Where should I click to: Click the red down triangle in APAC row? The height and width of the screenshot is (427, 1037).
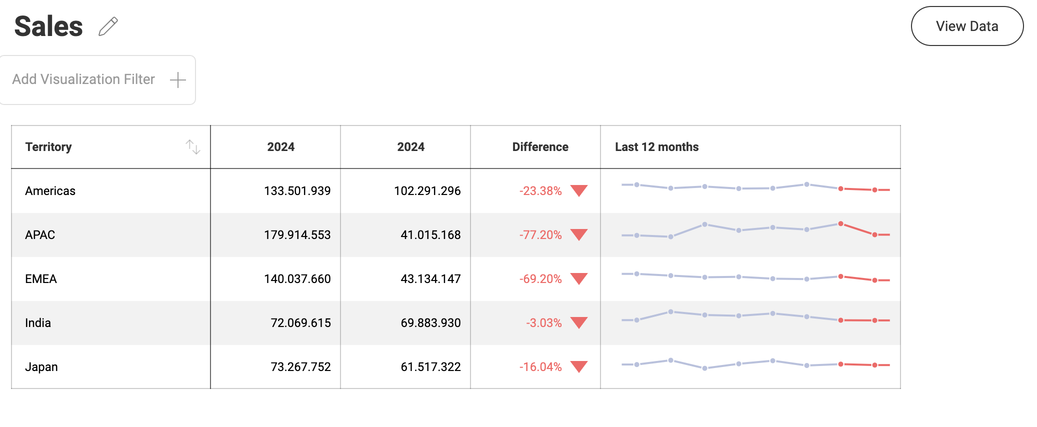point(579,235)
